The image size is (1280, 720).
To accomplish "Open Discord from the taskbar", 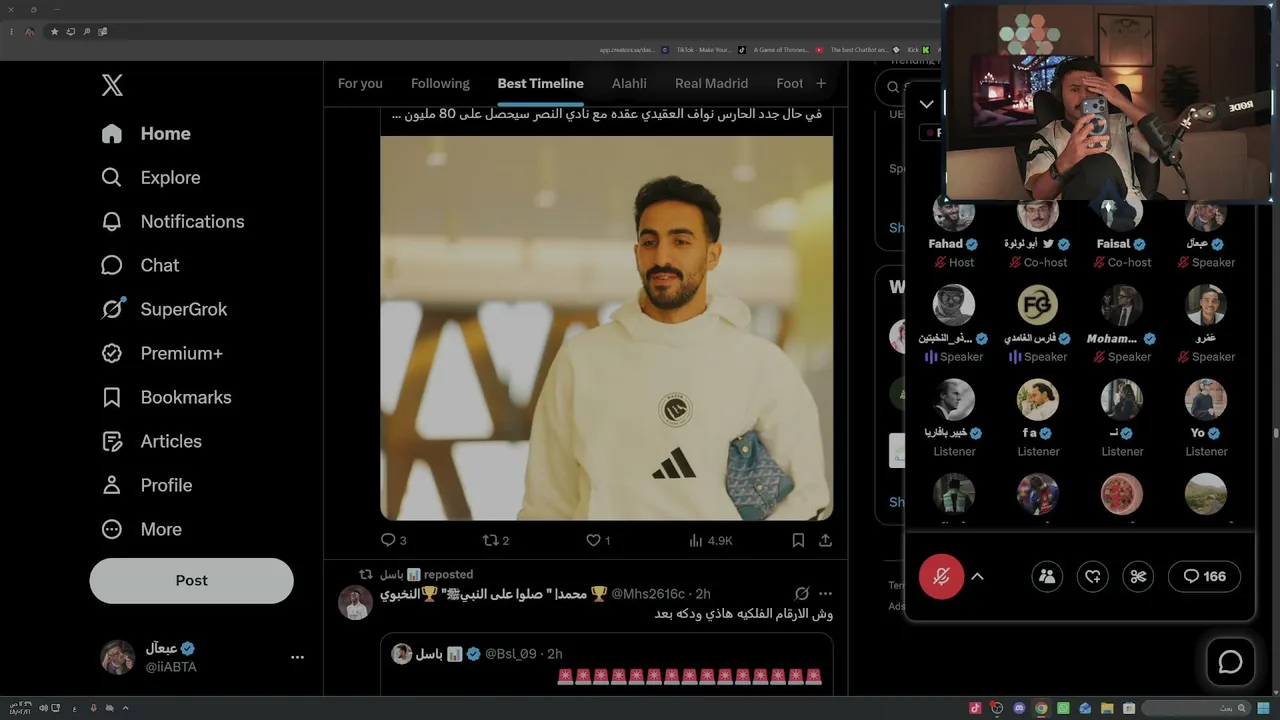I will [x=1019, y=708].
